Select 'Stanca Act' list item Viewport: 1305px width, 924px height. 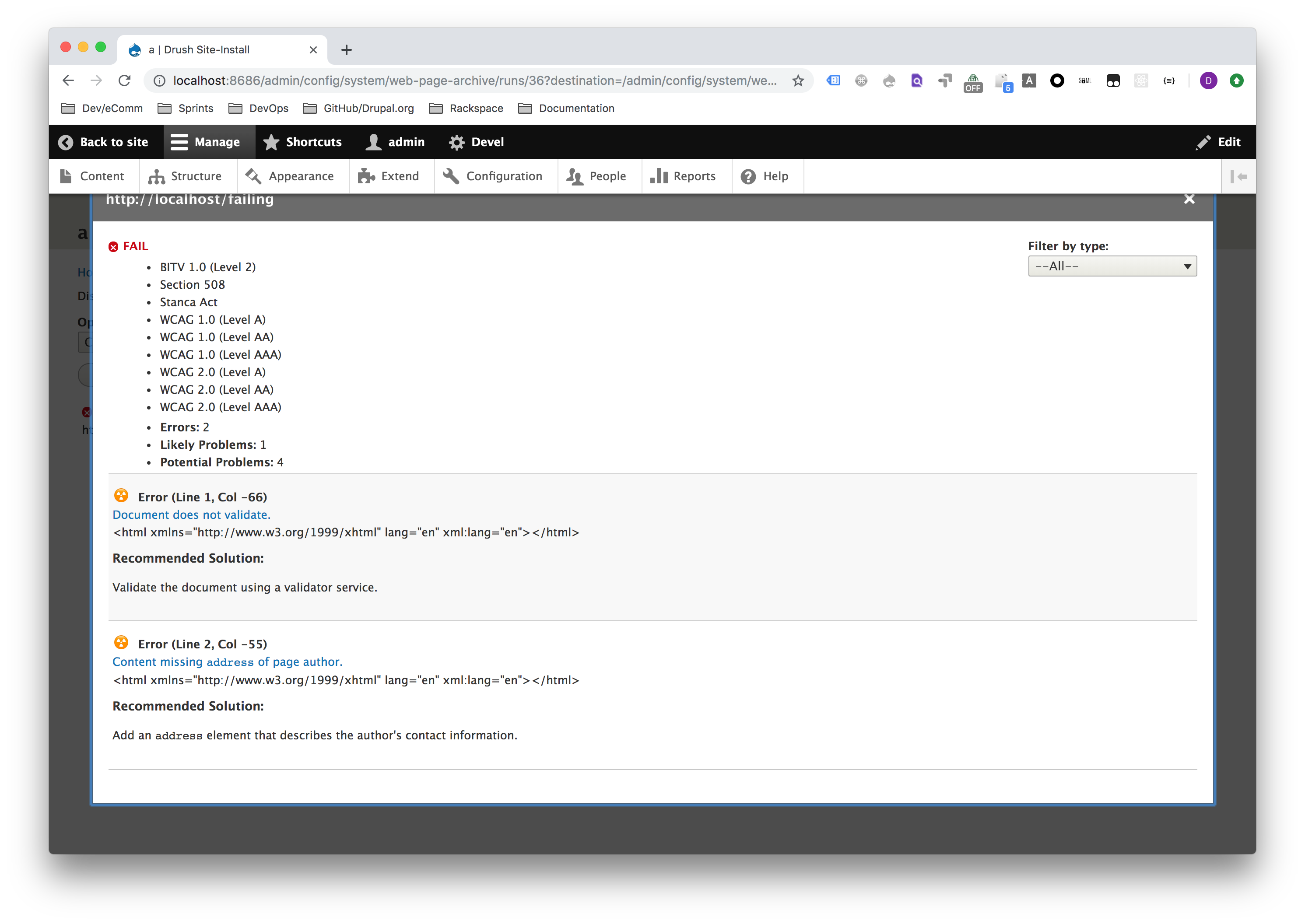click(x=188, y=302)
